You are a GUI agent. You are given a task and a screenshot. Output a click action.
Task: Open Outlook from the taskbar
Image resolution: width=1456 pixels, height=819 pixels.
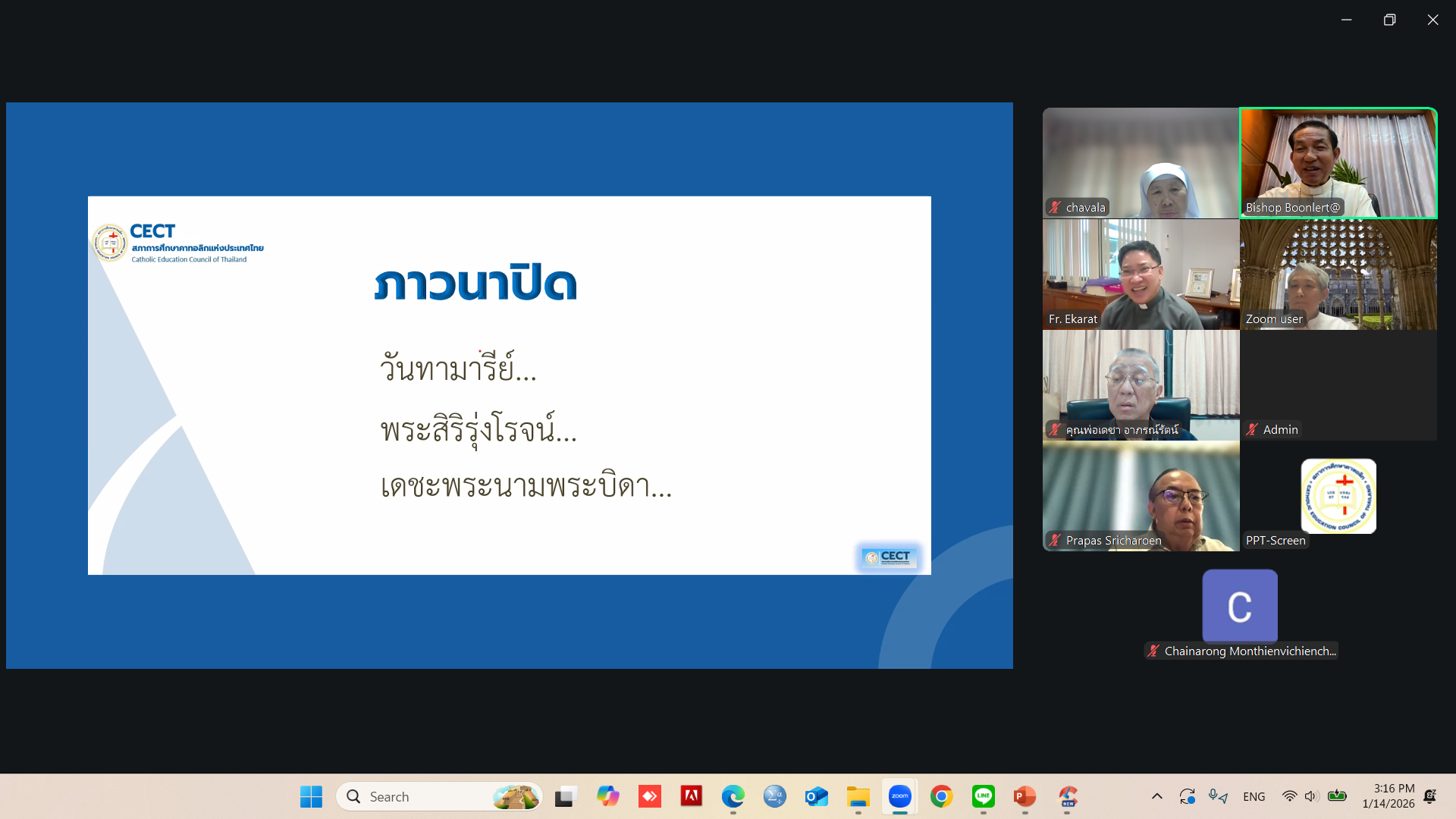[x=816, y=796]
